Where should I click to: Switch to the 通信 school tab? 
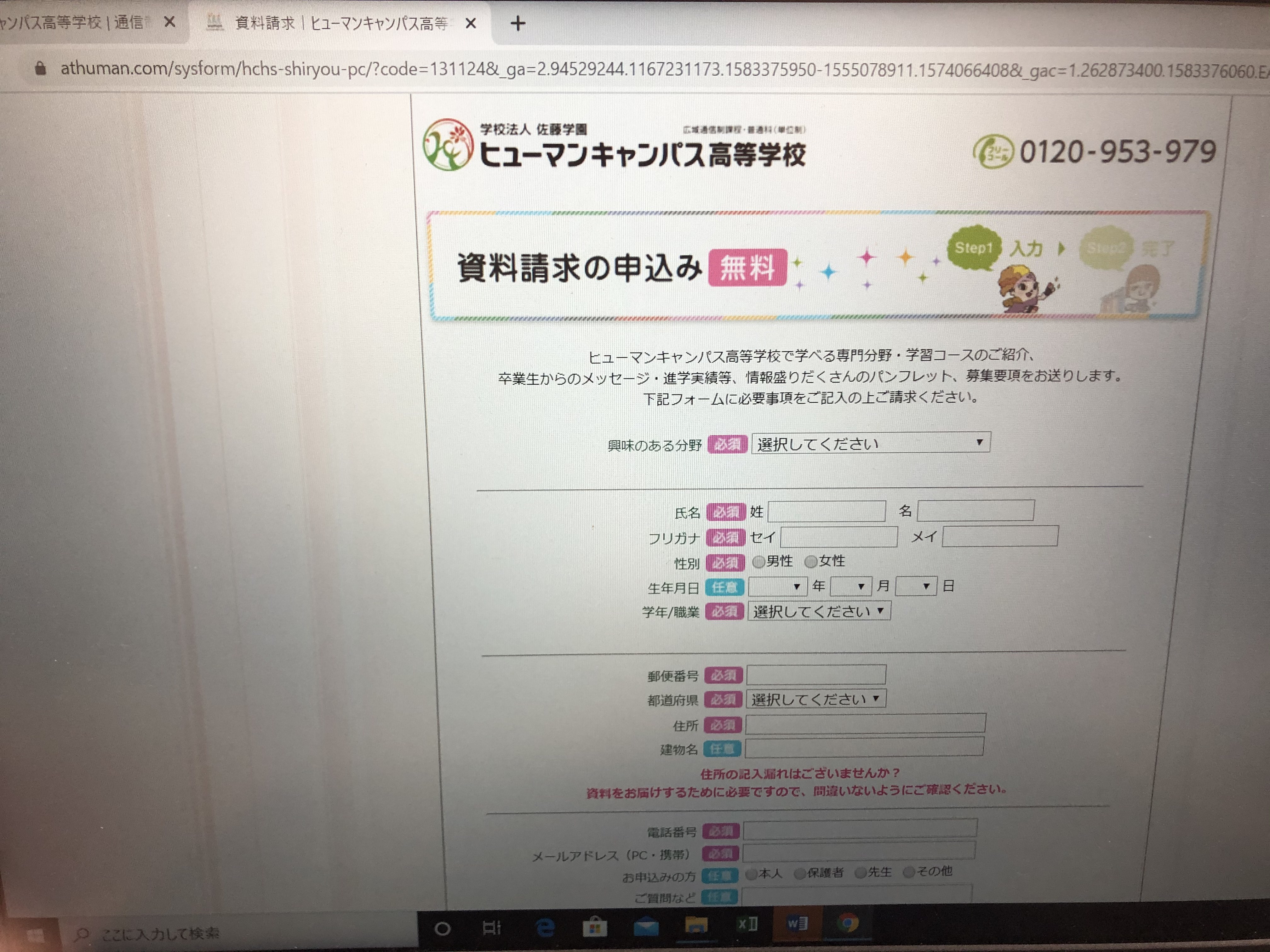[86, 22]
